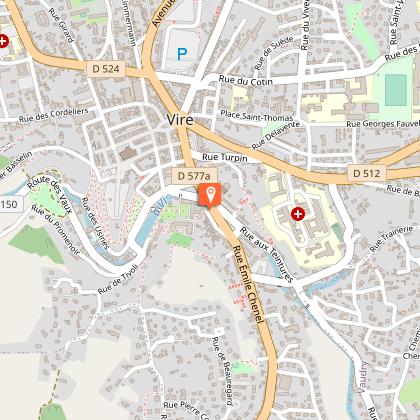This screenshot has width=420, height=420.
Task: Select the hospital cross icon near Rue aux Teintures
Action: click(298, 214)
